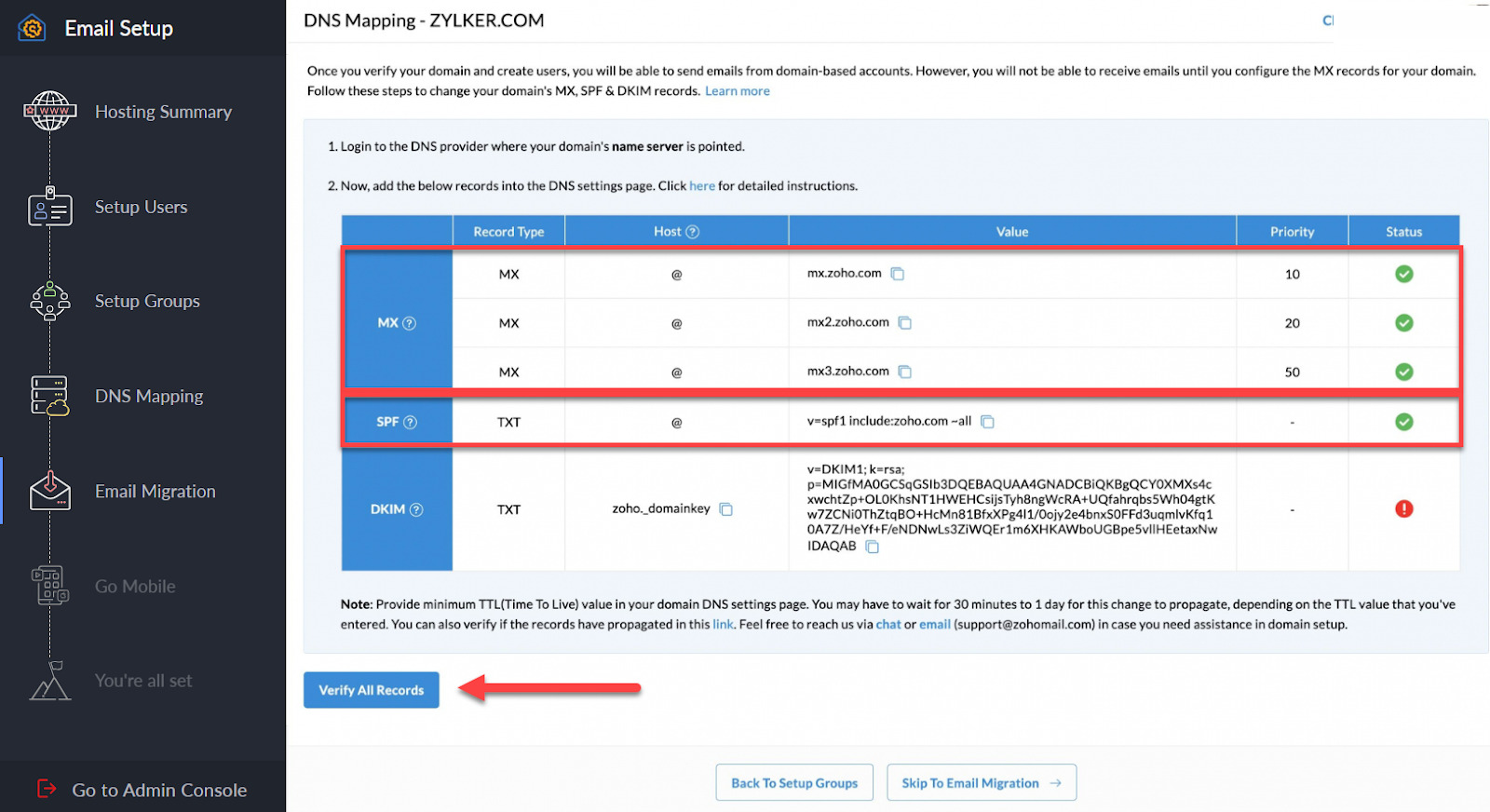Image resolution: width=1490 pixels, height=812 pixels.
Task: Copy the SPF record value
Action: [x=987, y=422]
